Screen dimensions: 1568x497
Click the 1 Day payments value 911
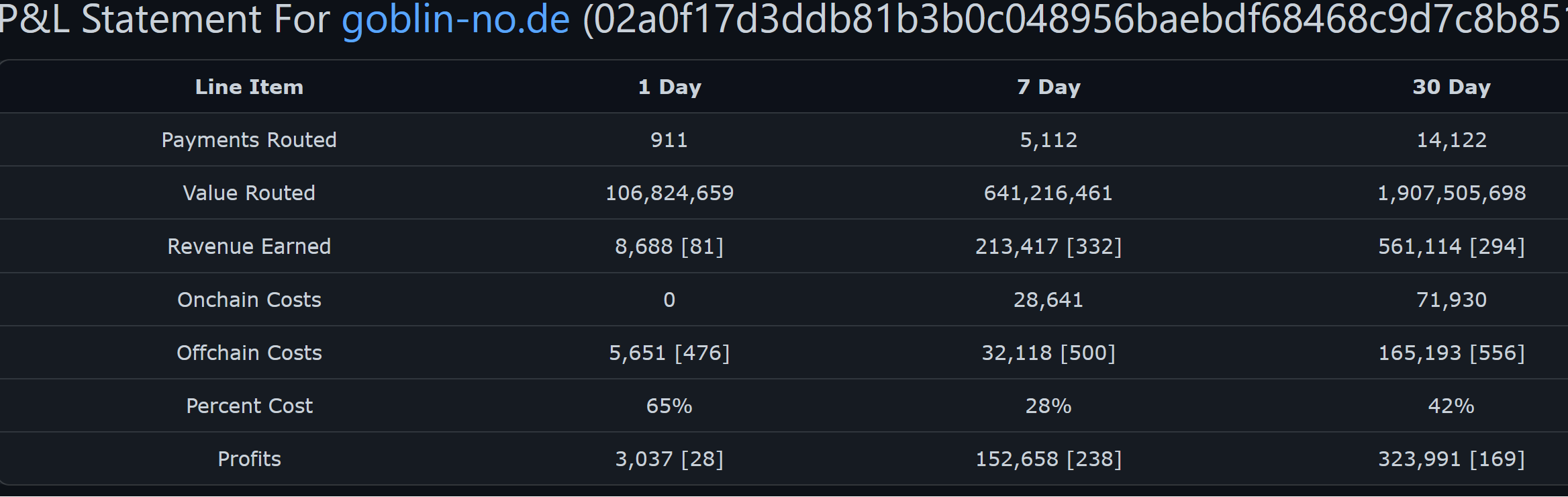[x=669, y=140]
